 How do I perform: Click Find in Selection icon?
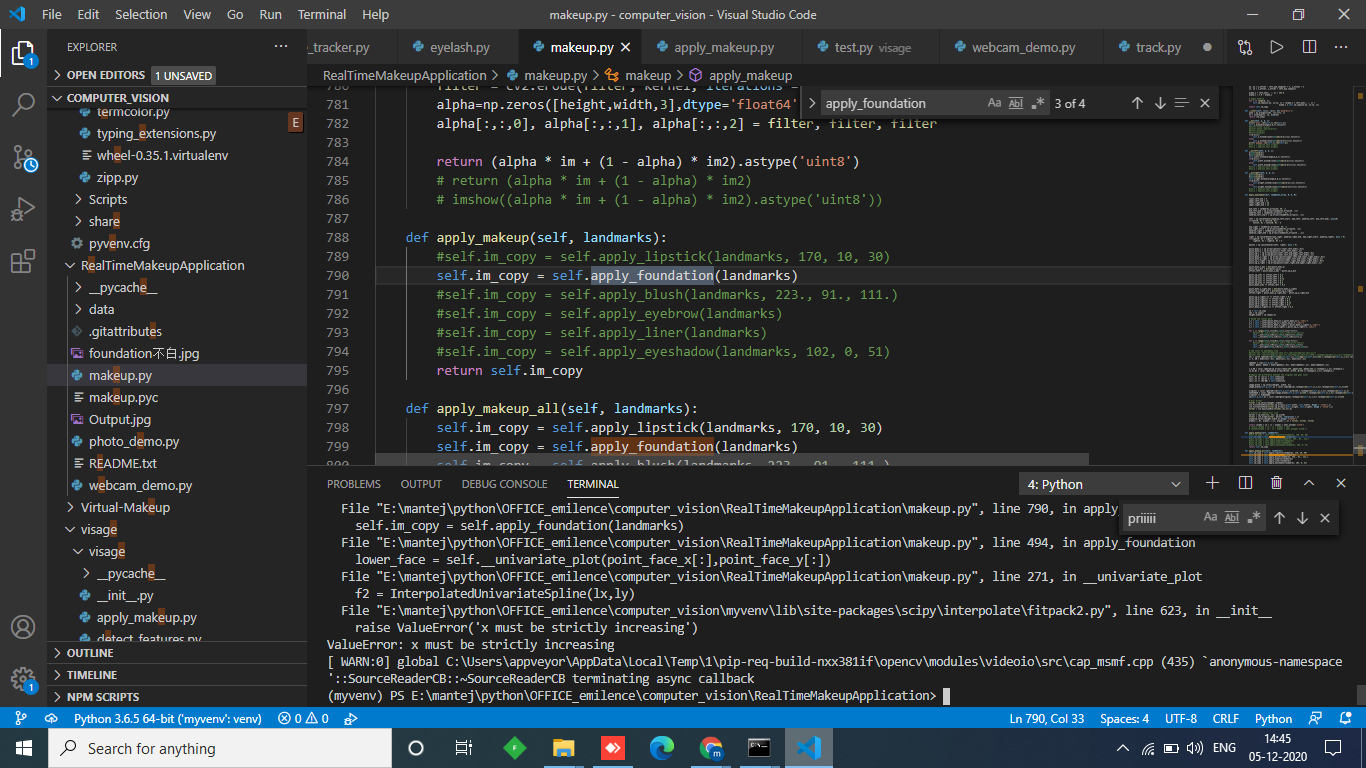pos(1182,103)
